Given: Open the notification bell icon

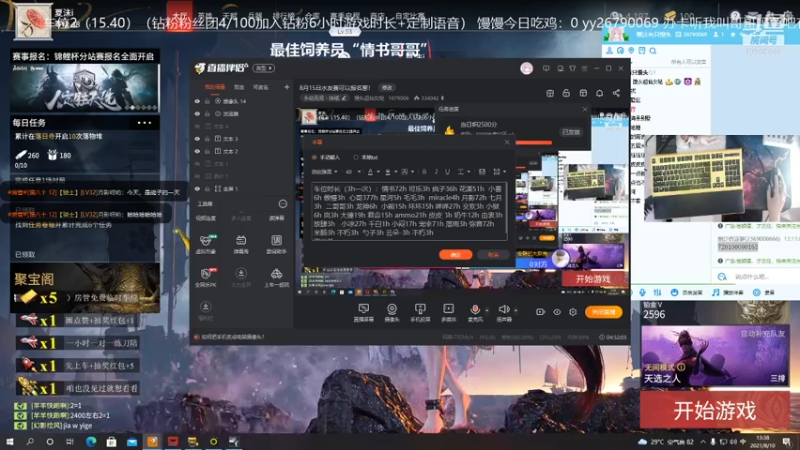Looking at the screenshot, I should 599,93.
